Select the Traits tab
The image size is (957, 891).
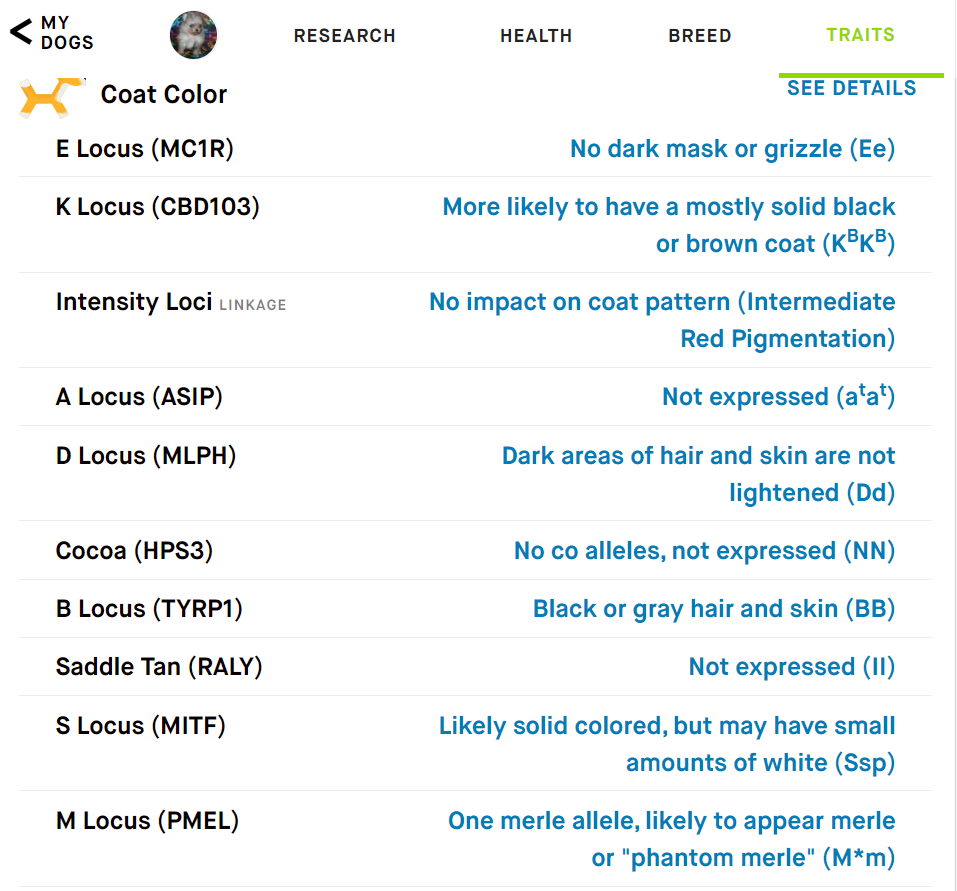coord(861,35)
